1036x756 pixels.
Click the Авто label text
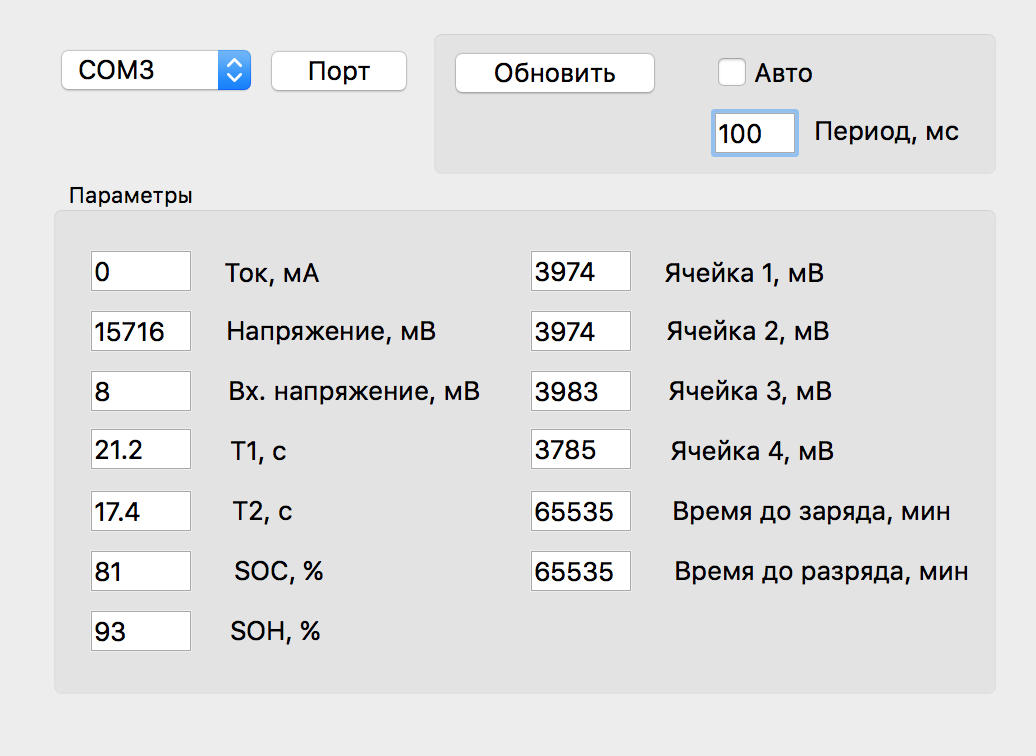783,73
